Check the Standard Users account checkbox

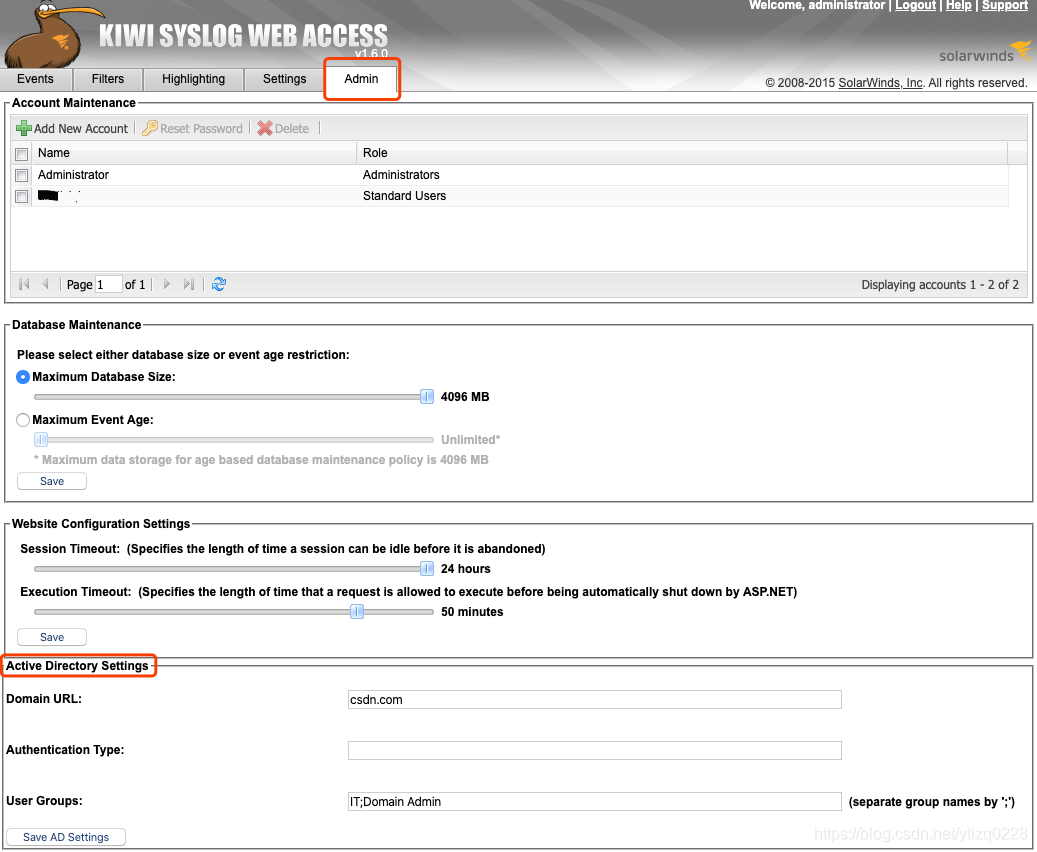(x=22, y=196)
